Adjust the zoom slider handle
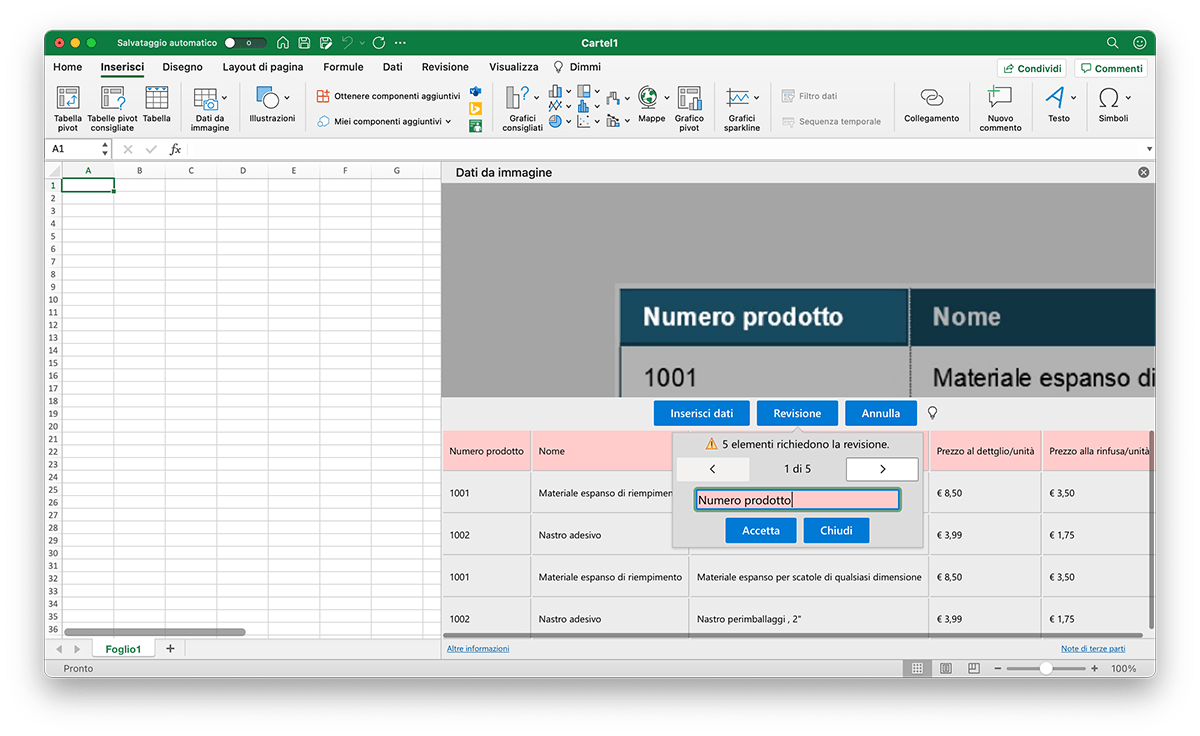Image resolution: width=1200 pixels, height=736 pixels. [1045, 668]
